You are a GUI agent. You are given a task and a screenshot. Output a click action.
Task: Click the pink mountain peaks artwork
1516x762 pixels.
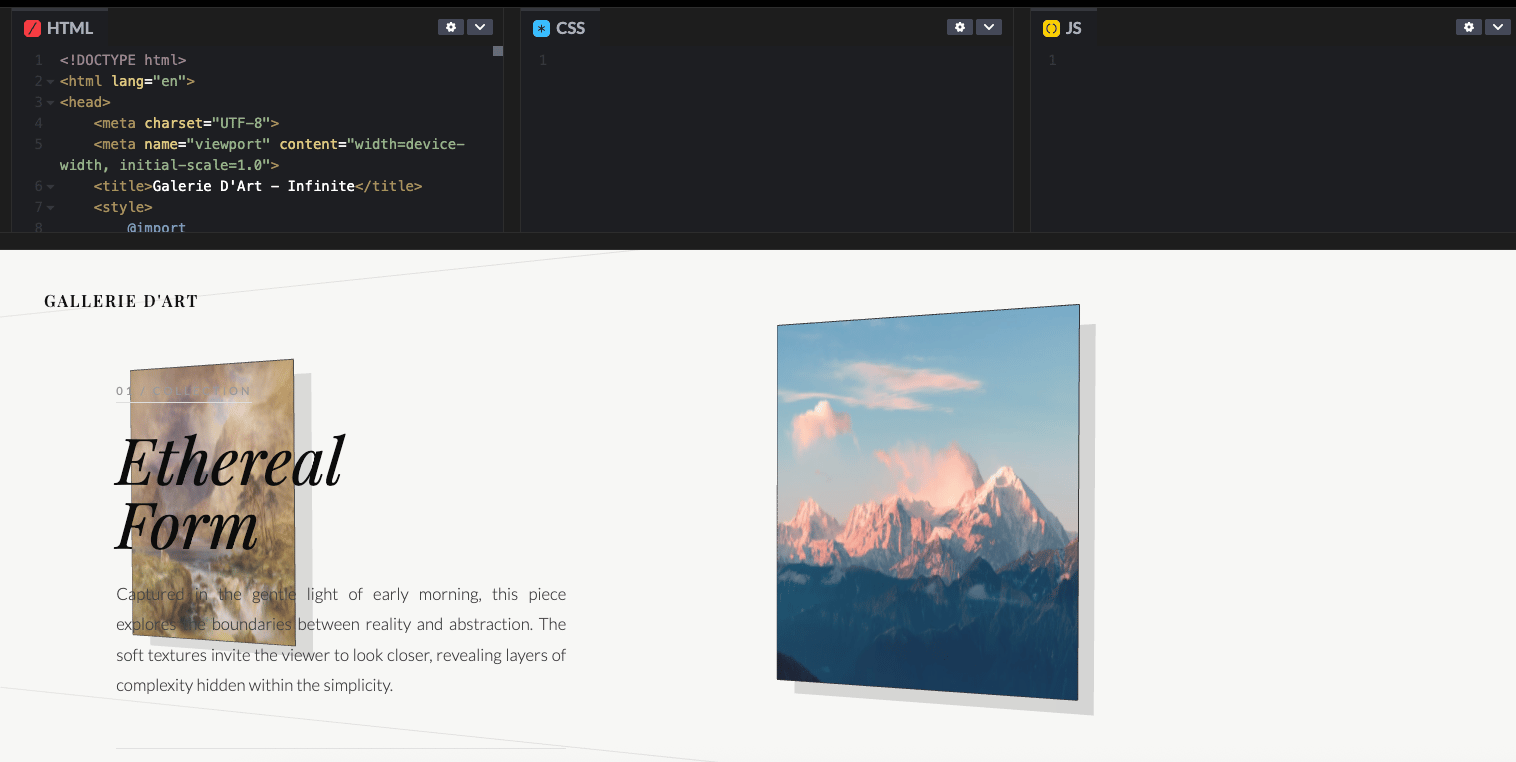point(928,502)
